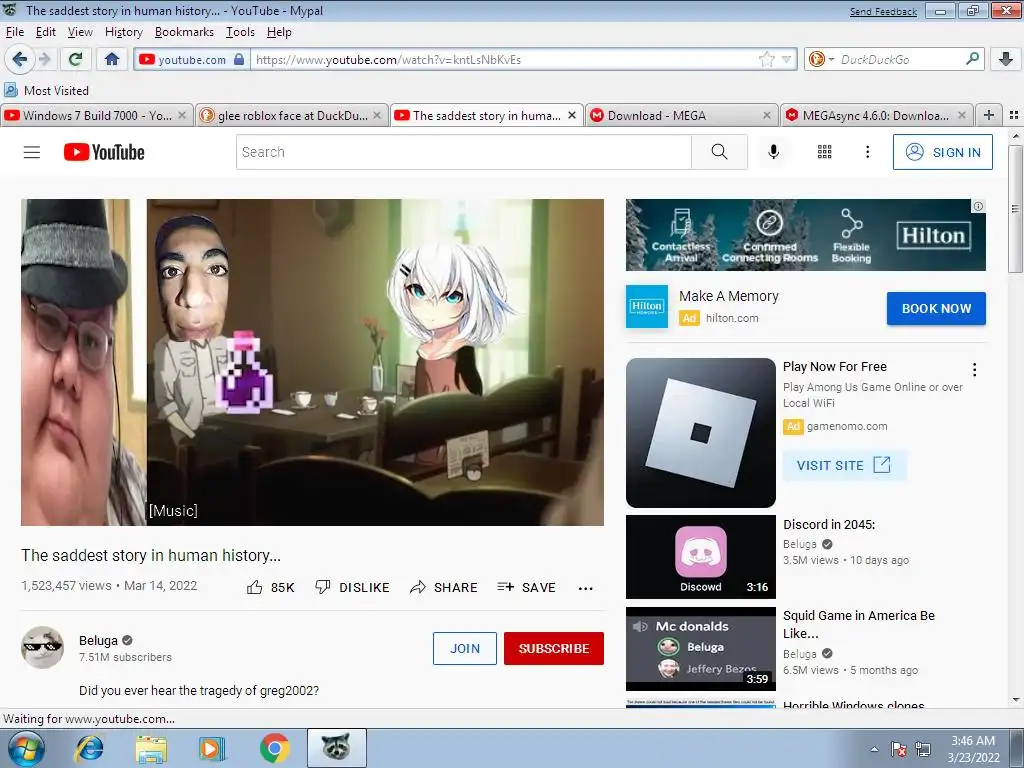Viewport: 1024px width, 768px height.
Task: Open DuckDuckGo search engine selector dropdown
Action: [x=822, y=59]
